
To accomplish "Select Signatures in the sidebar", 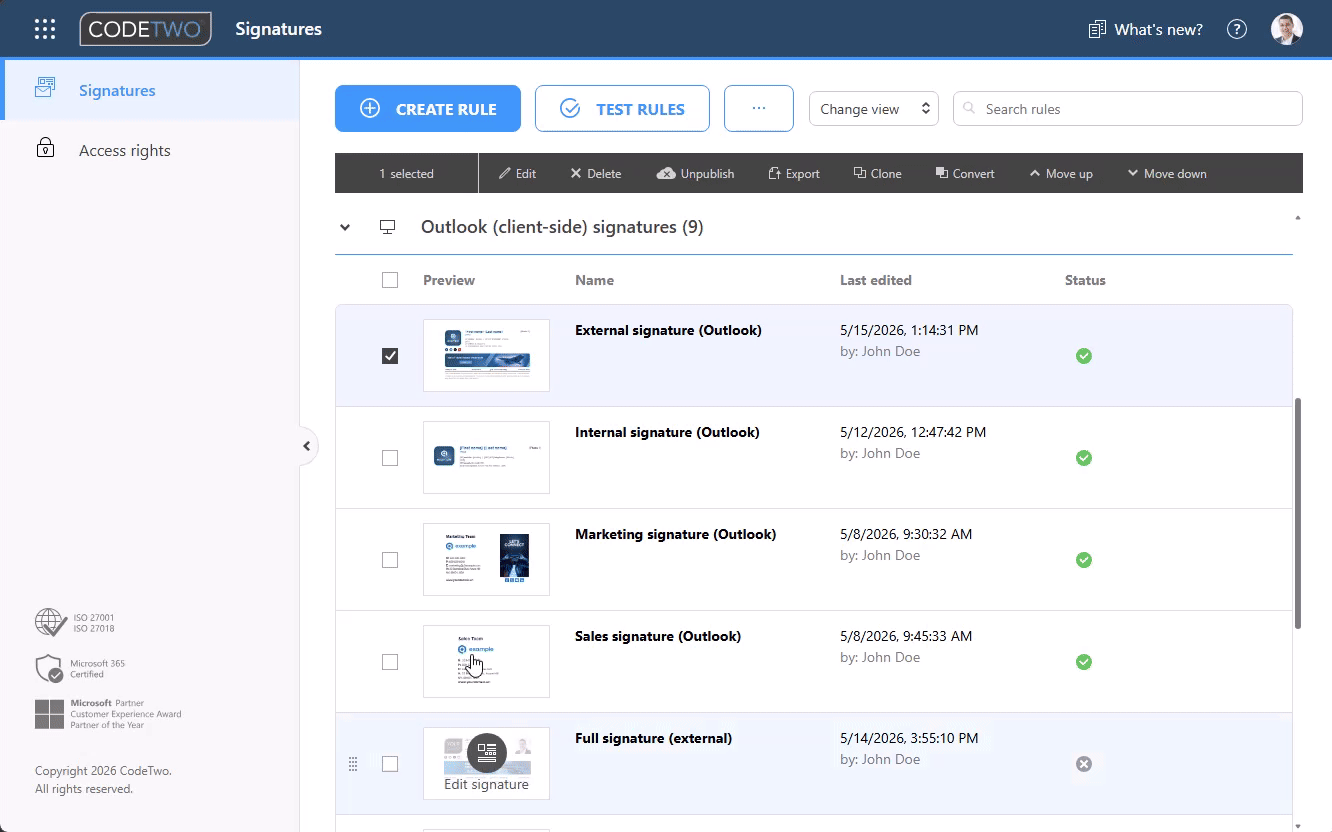I will [x=150, y=91].
